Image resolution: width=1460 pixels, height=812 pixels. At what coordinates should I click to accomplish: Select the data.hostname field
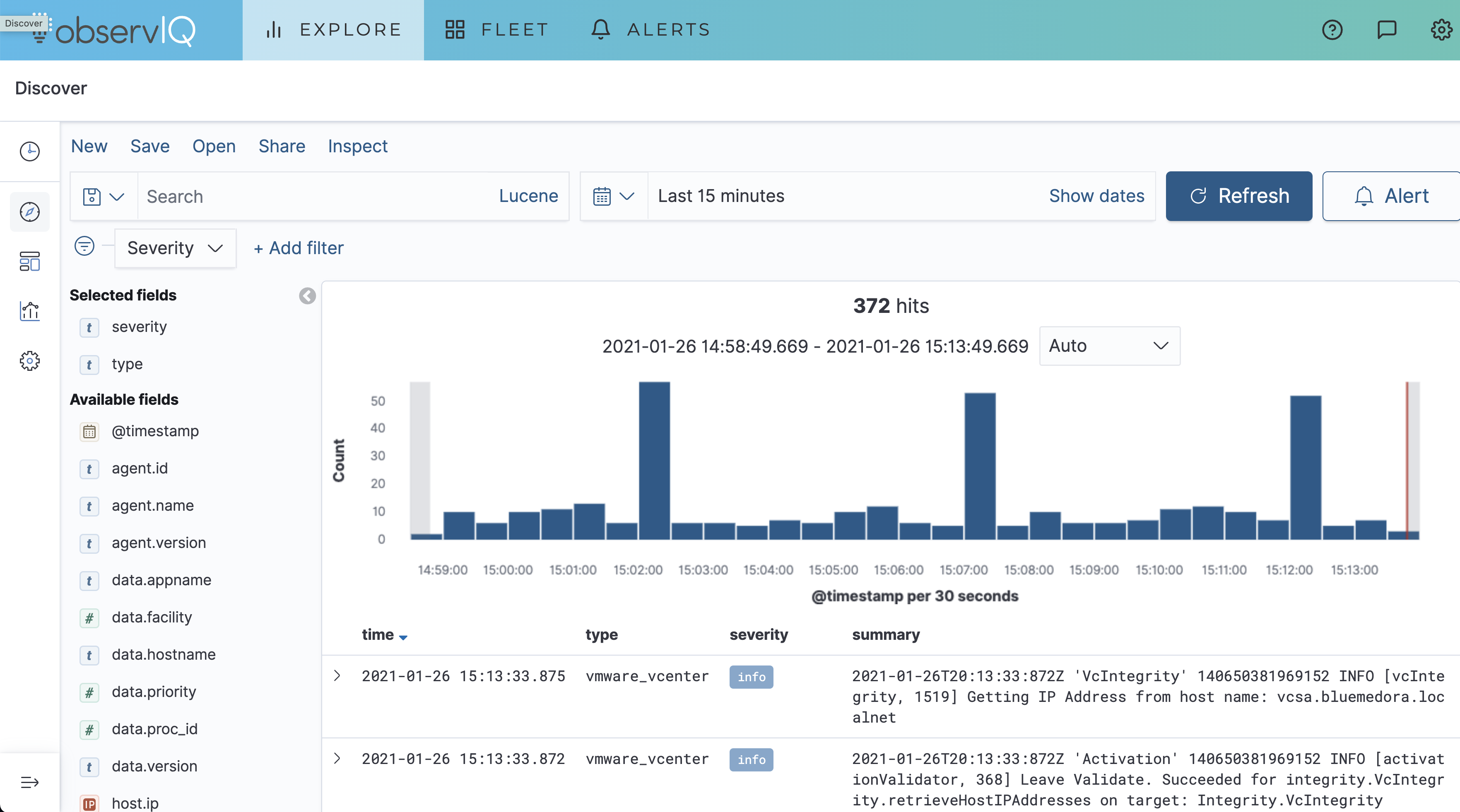[163, 654]
